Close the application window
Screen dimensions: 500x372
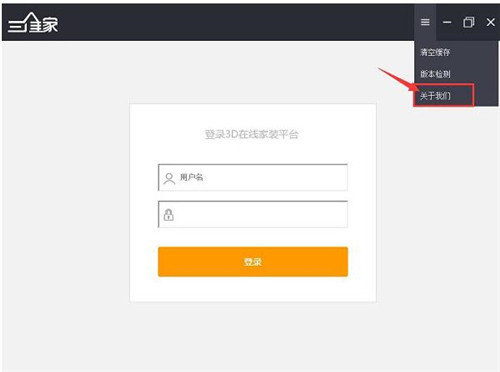click(x=490, y=22)
